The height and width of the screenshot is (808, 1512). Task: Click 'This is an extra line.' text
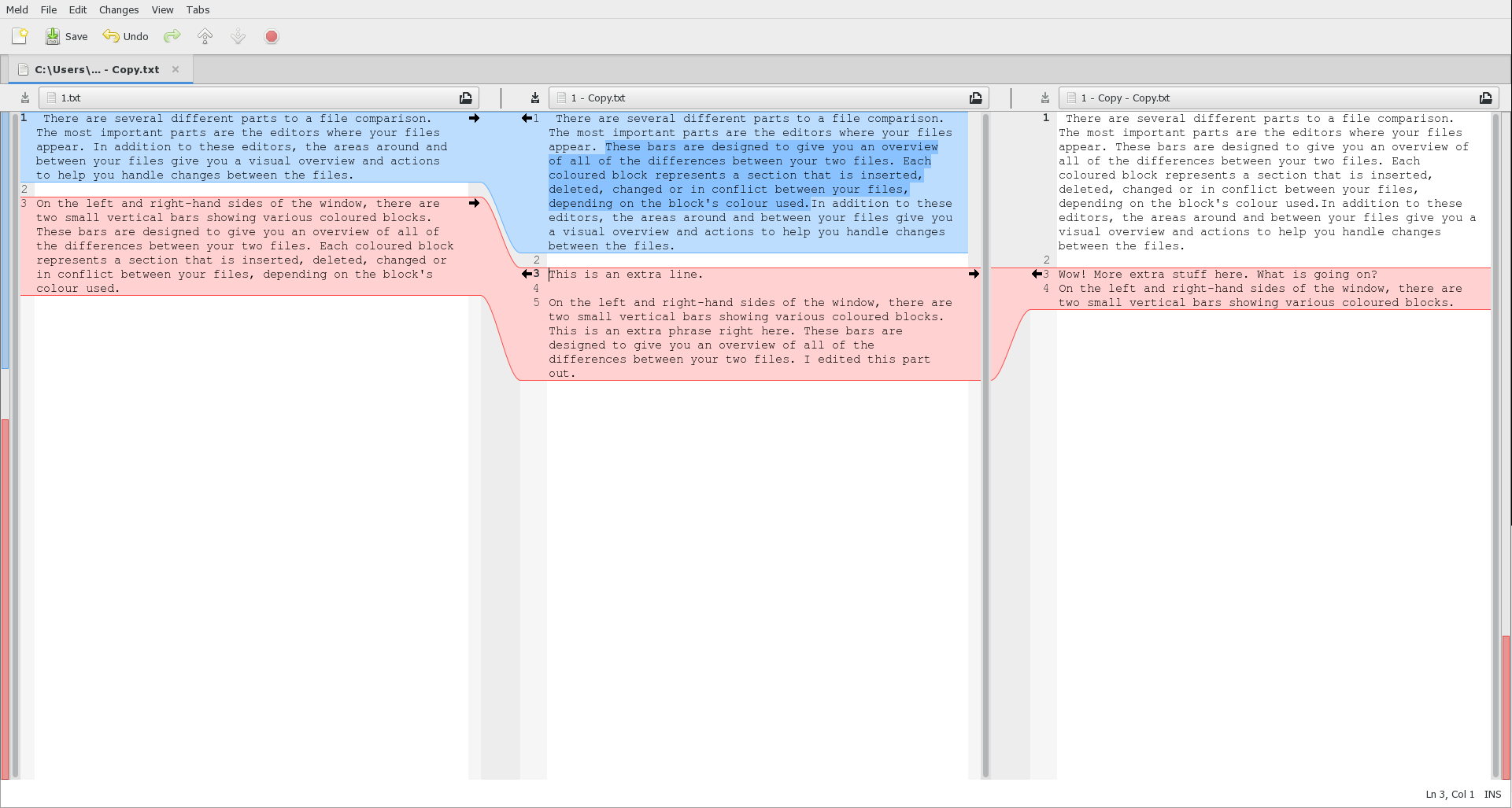point(626,275)
